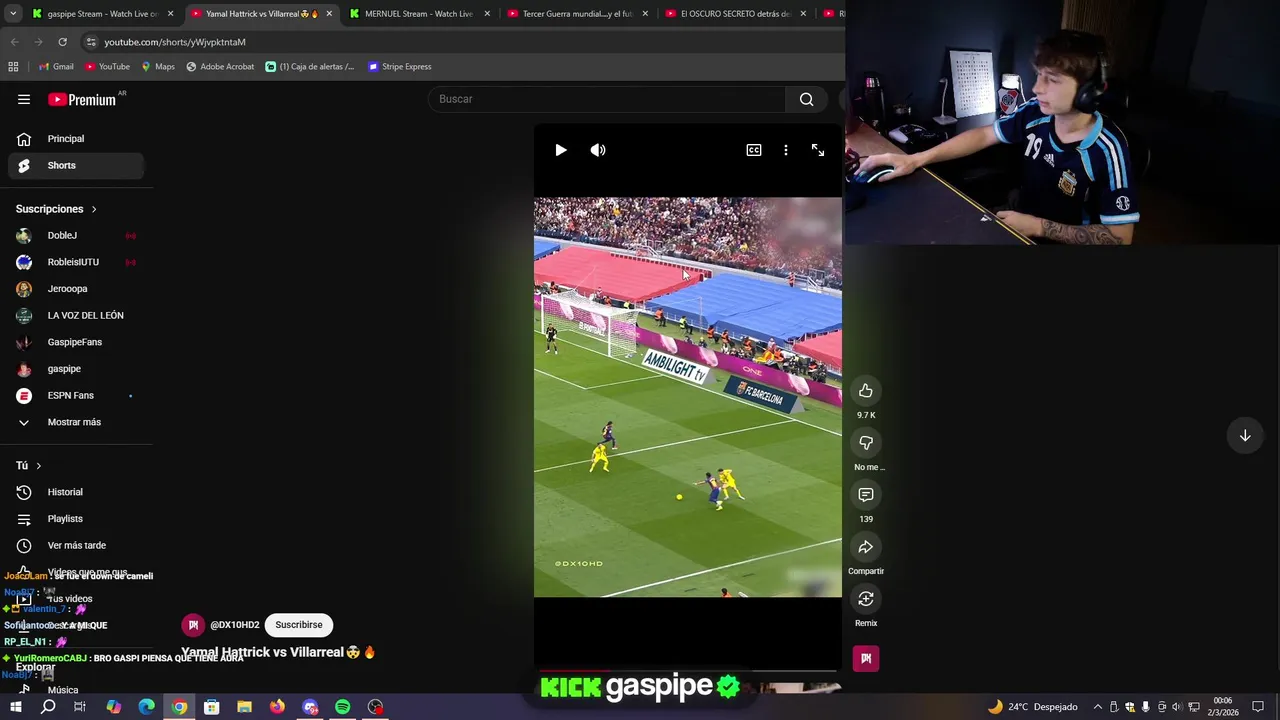The image size is (1280, 720).
Task: Switch to the gaspipe Stream browser tab
Action: pyautogui.click(x=103, y=14)
